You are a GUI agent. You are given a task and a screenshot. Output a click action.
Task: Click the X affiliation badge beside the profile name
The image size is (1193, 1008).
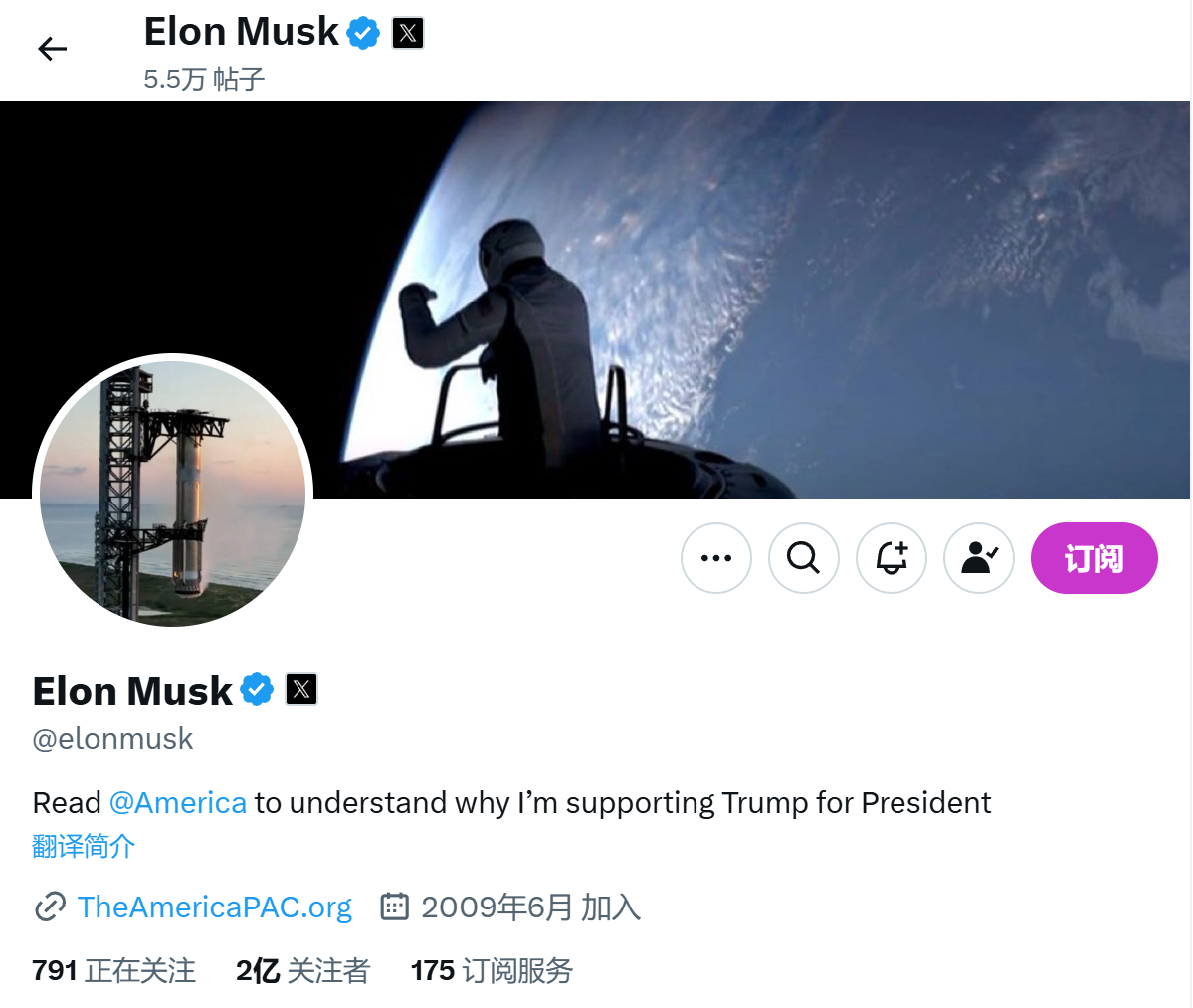click(301, 689)
